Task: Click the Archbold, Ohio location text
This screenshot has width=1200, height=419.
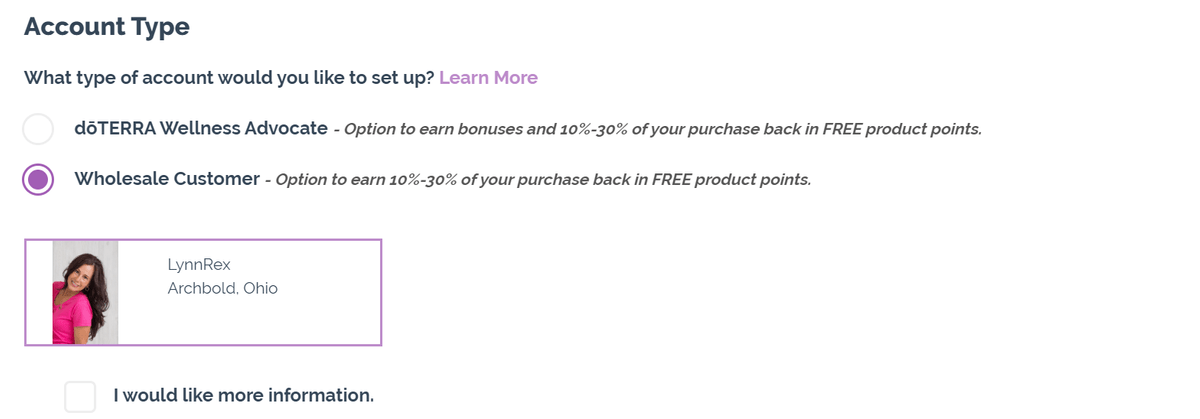Action: tap(223, 288)
